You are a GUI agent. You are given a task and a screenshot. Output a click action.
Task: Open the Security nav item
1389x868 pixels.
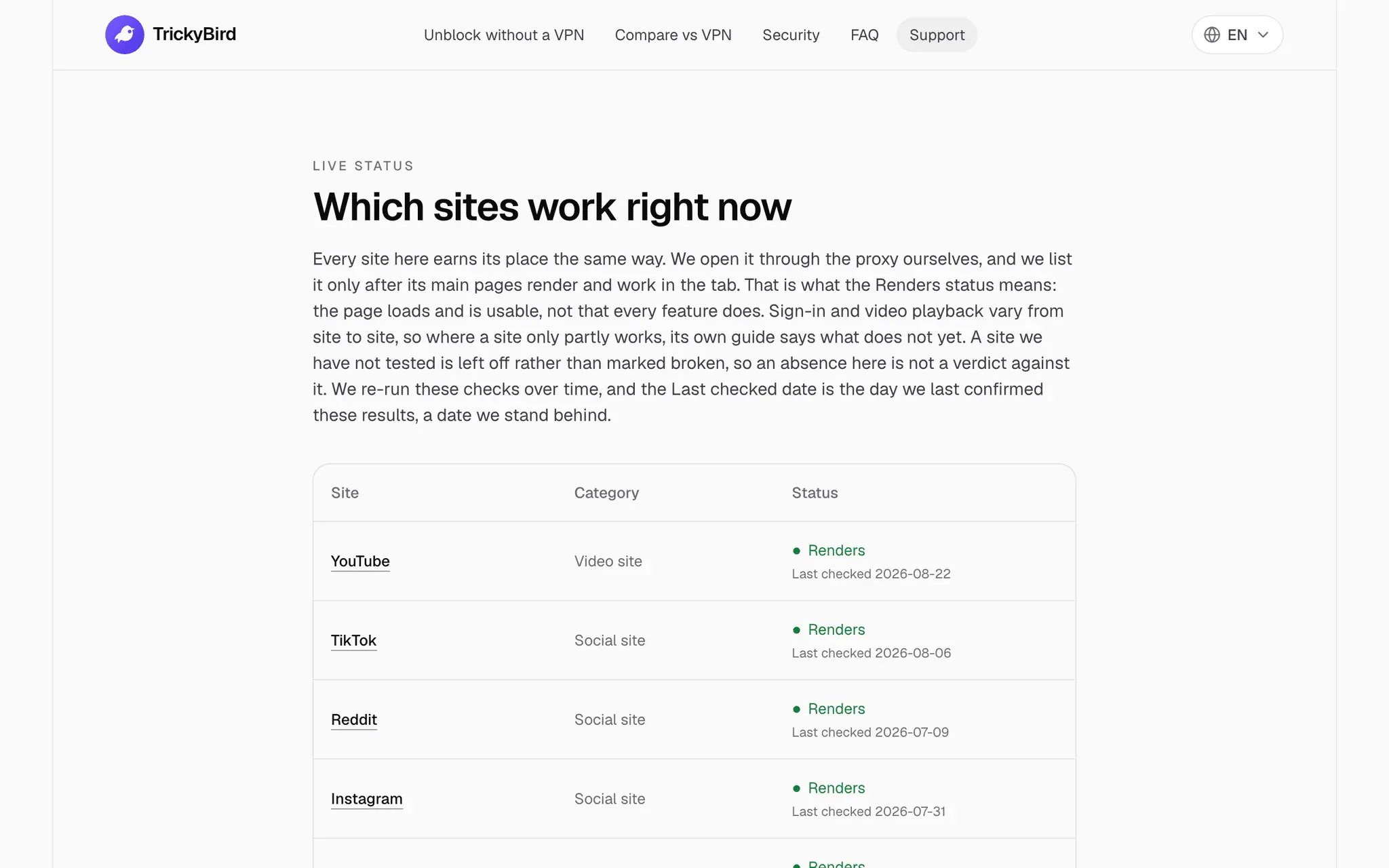pyautogui.click(x=791, y=35)
